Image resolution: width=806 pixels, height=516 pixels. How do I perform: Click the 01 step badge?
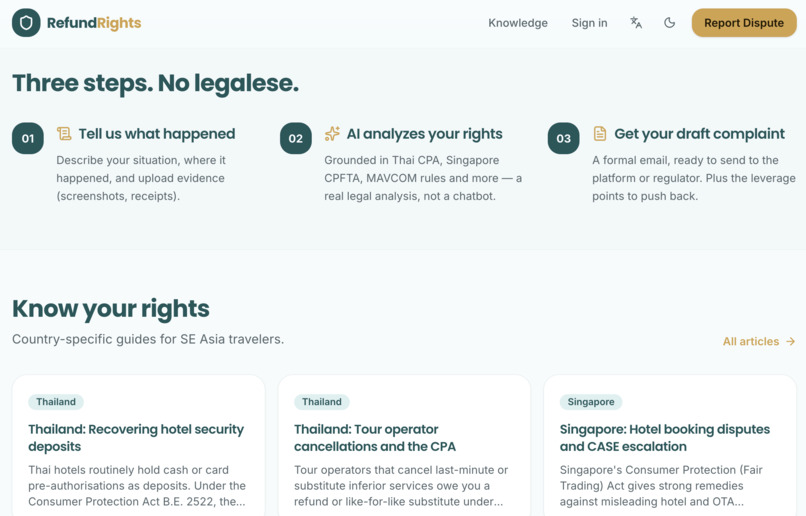pyautogui.click(x=28, y=138)
